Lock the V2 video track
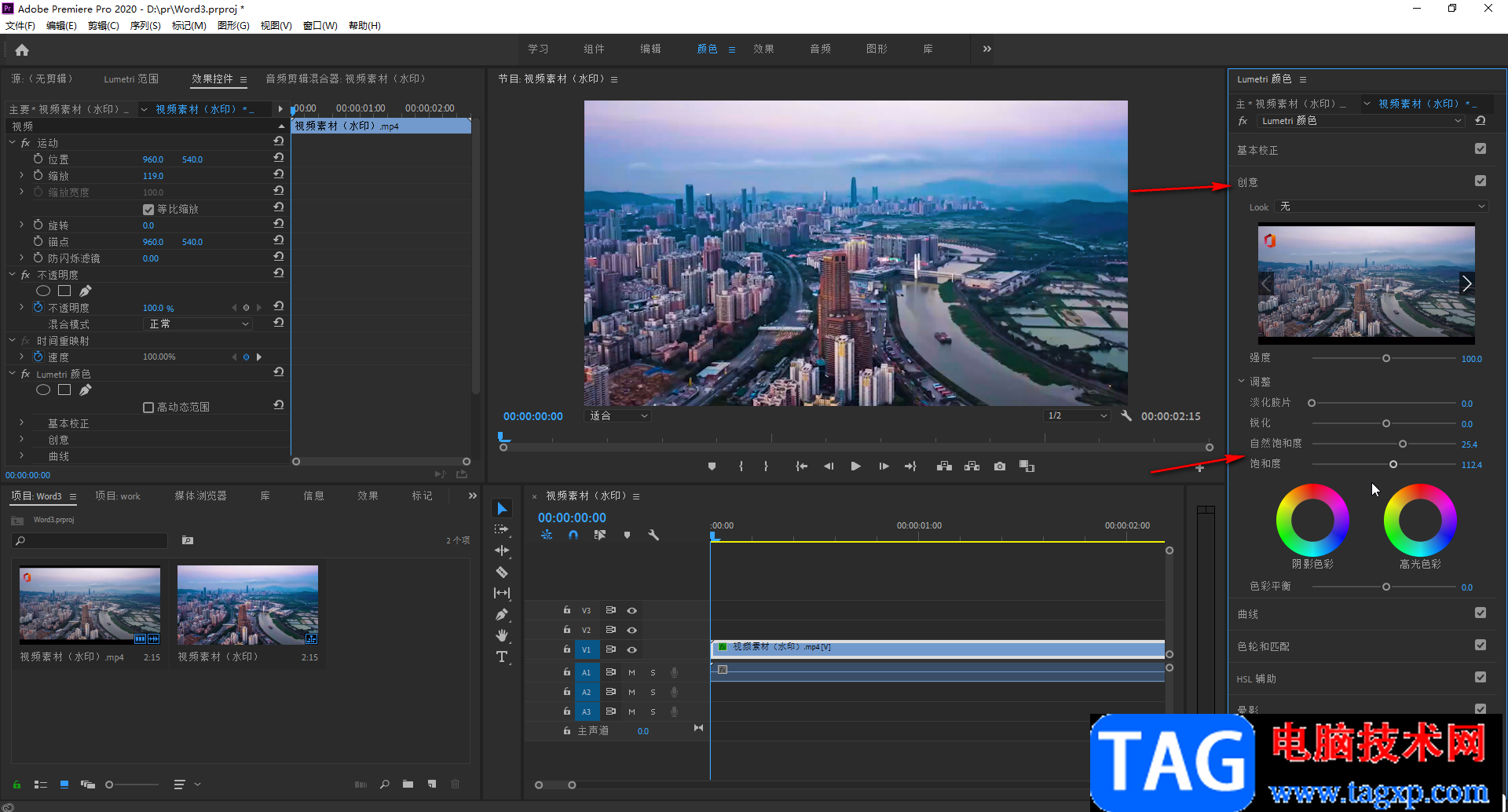The height and width of the screenshot is (812, 1508). 566,630
